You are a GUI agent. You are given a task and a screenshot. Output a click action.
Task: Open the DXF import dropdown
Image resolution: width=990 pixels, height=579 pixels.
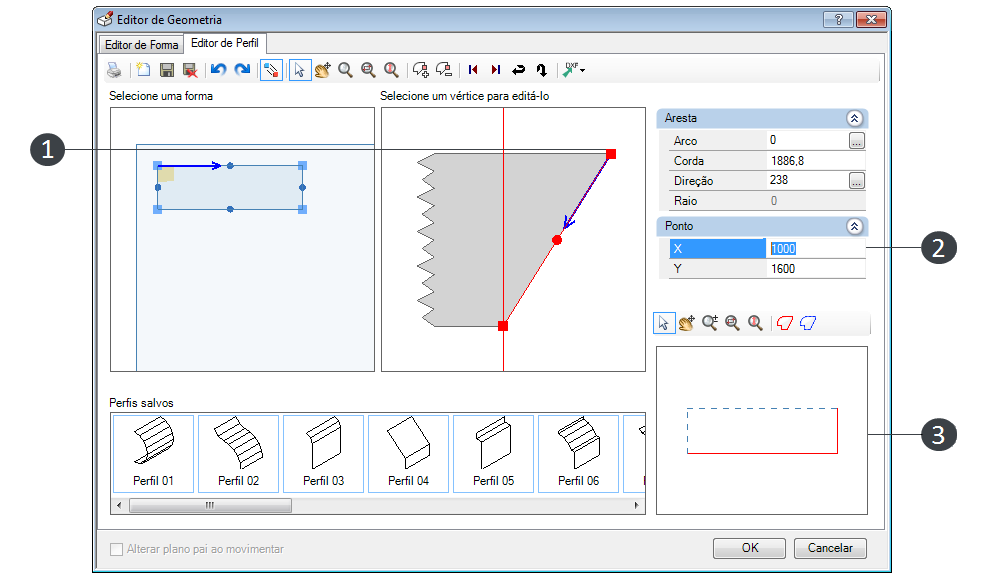click(x=574, y=70)
